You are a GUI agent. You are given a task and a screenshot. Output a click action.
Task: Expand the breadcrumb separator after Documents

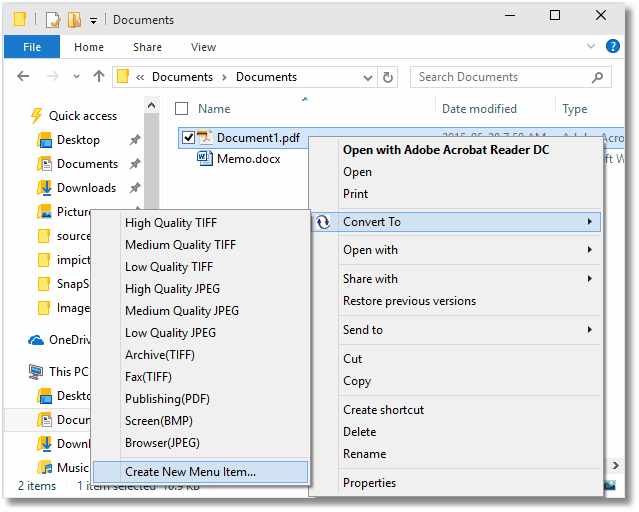click(224, 77)
